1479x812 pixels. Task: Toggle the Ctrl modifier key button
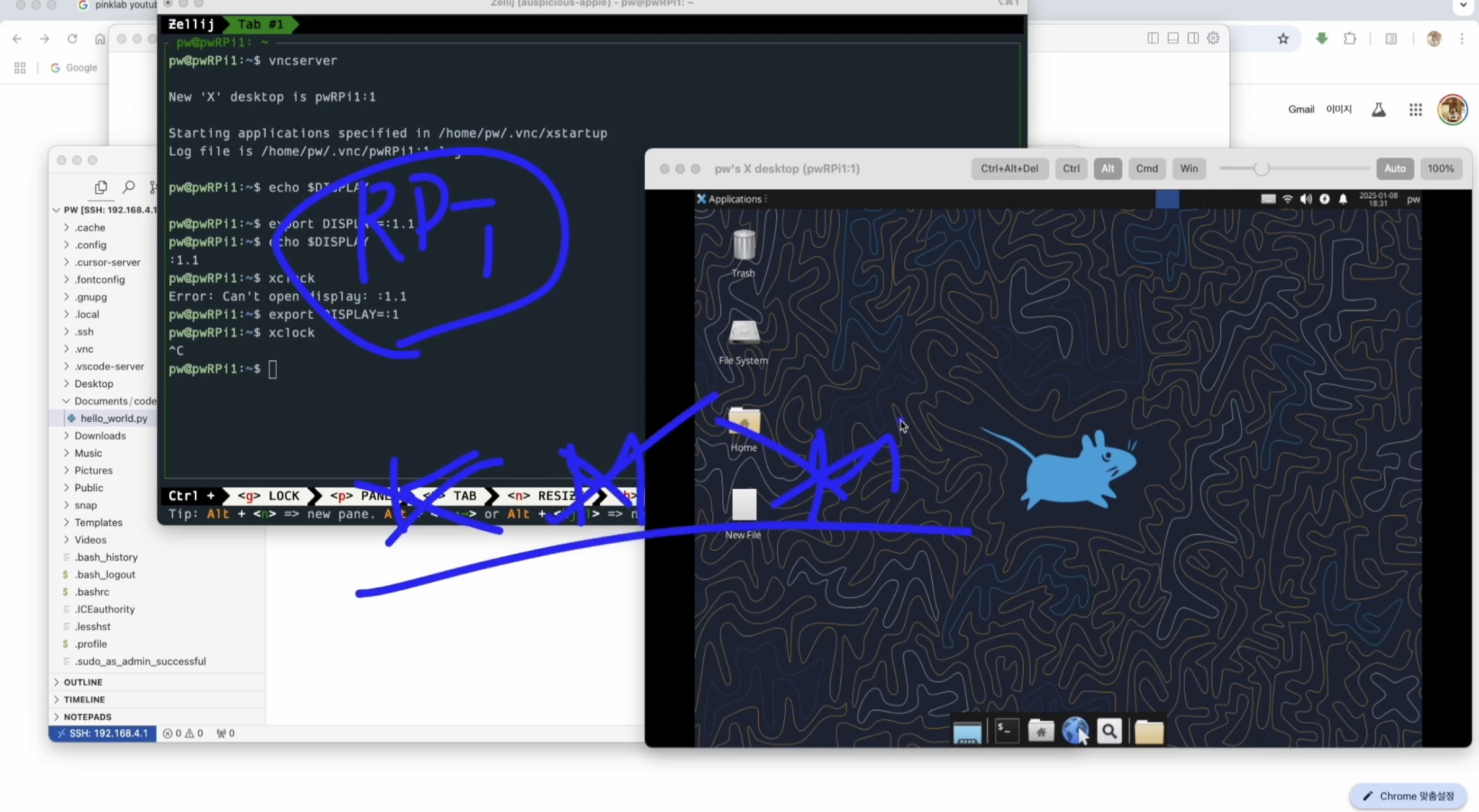tap(1071, 168)
